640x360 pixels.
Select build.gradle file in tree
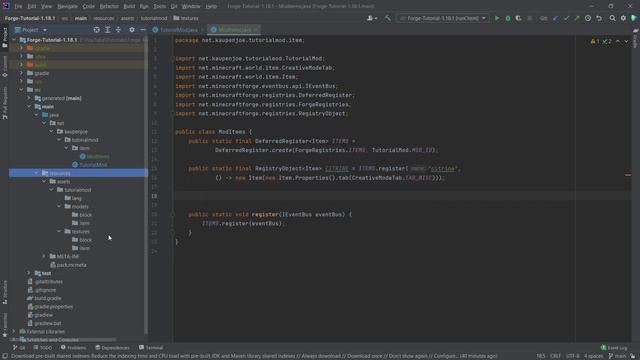click(x=44, y=298)
